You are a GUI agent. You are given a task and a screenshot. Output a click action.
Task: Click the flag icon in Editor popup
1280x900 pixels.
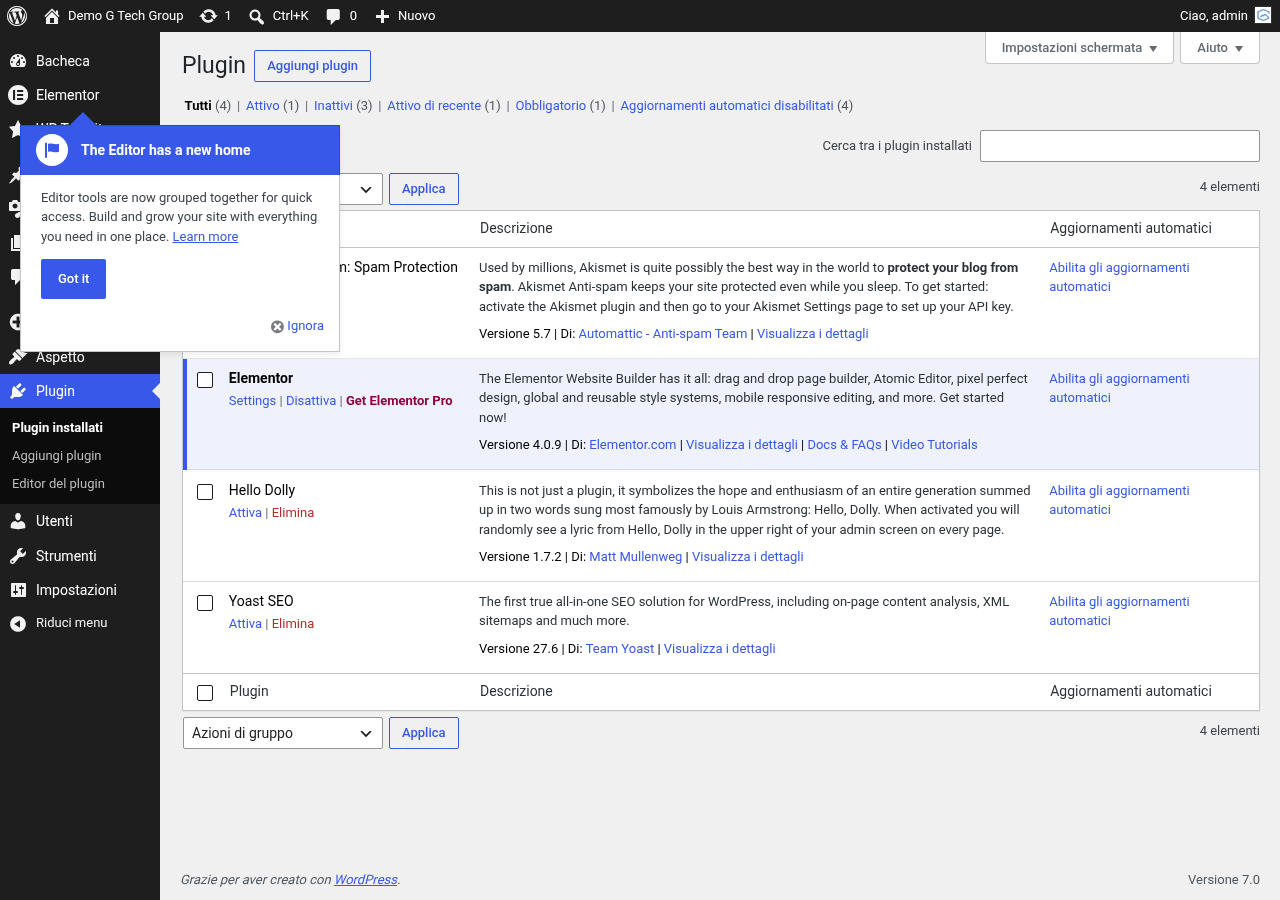coord(52,150)
